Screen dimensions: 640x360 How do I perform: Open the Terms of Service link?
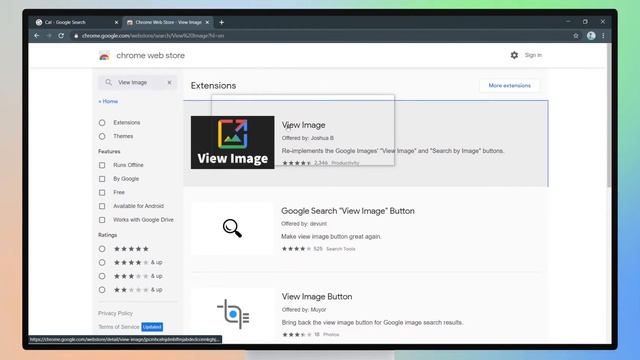(119, 327)
